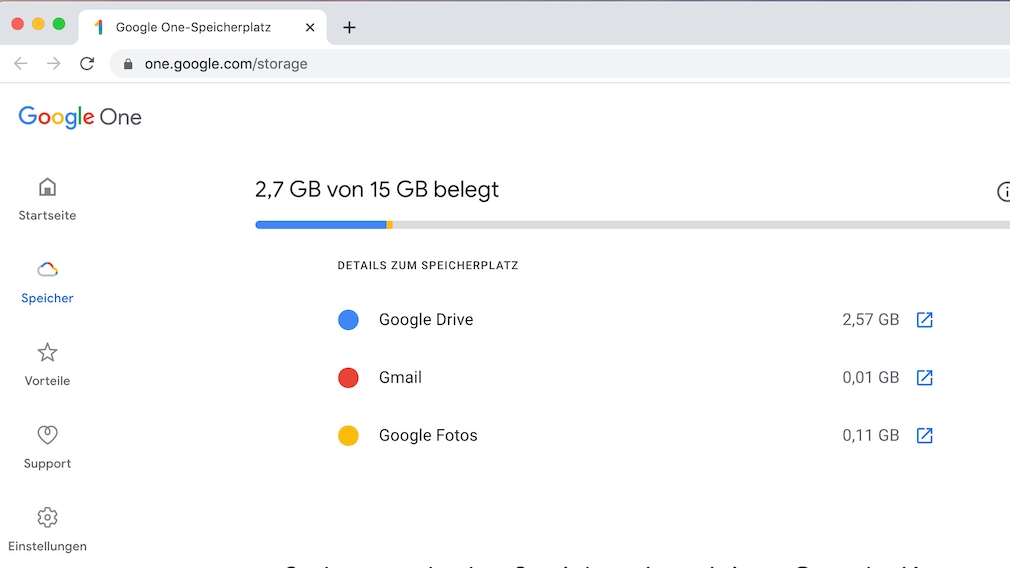Image resolution: width=1010 pixels, height=568 pixels.
Task: Open the Startseite home icon
Action: [47, 187]
